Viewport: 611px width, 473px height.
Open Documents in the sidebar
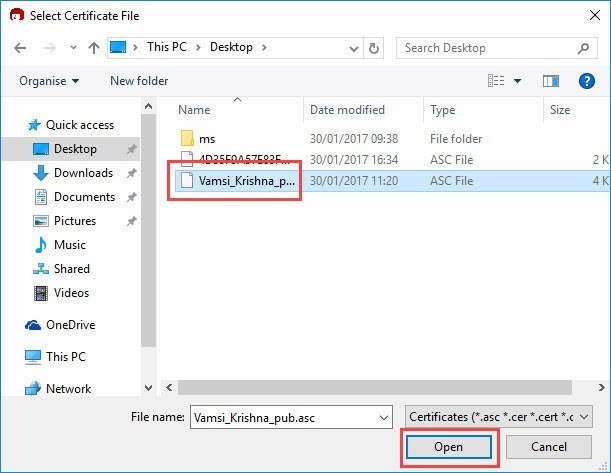pos(75,197)
